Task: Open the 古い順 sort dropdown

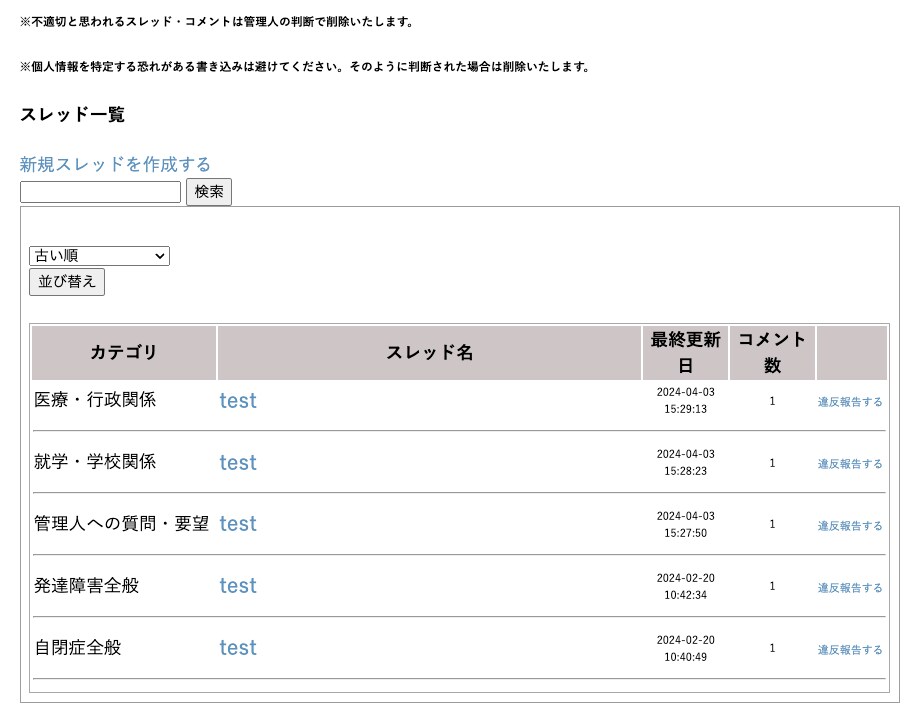Action: coord(99,256)
